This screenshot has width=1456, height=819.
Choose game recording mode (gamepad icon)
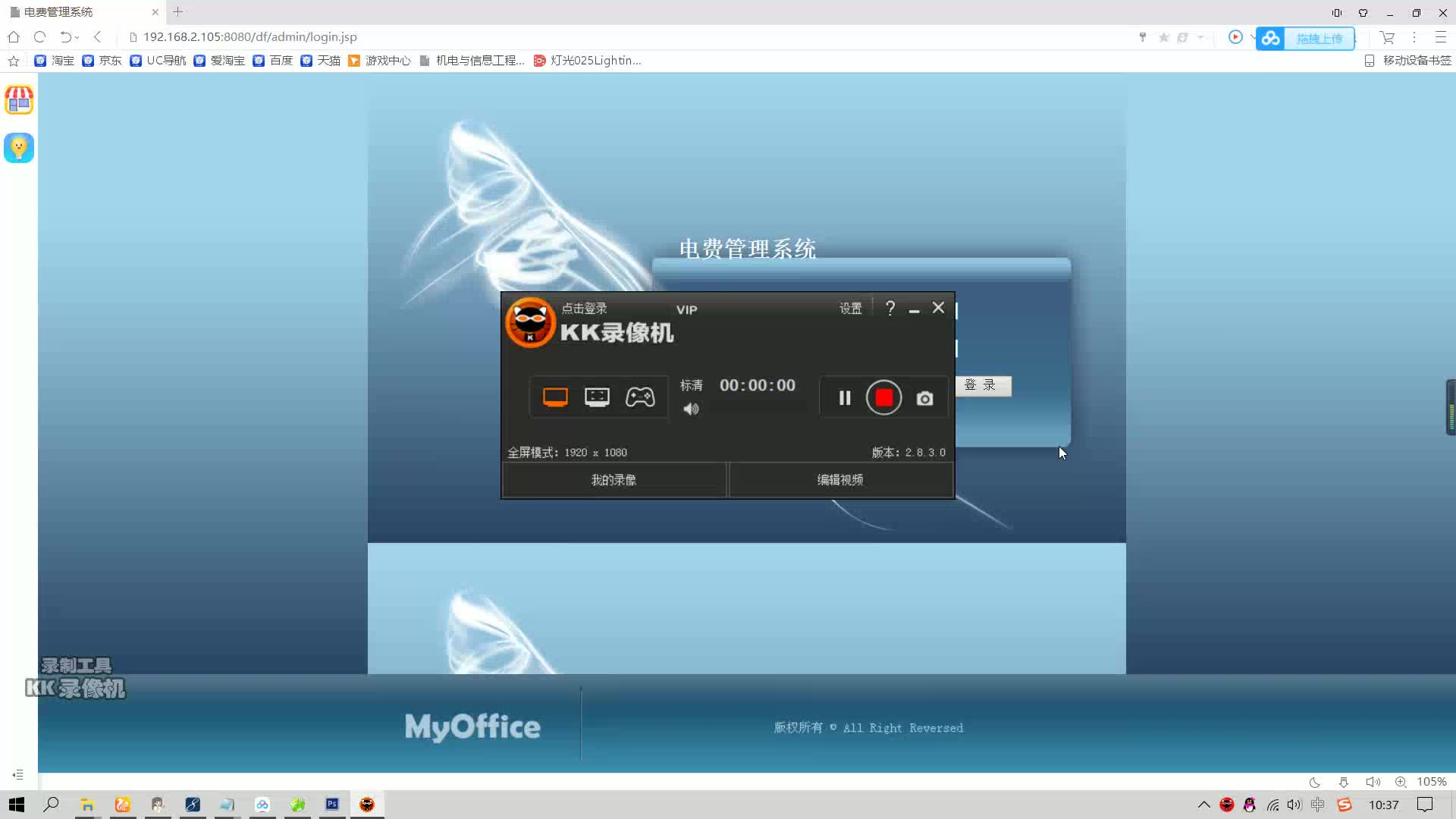[x=641, y=397]
